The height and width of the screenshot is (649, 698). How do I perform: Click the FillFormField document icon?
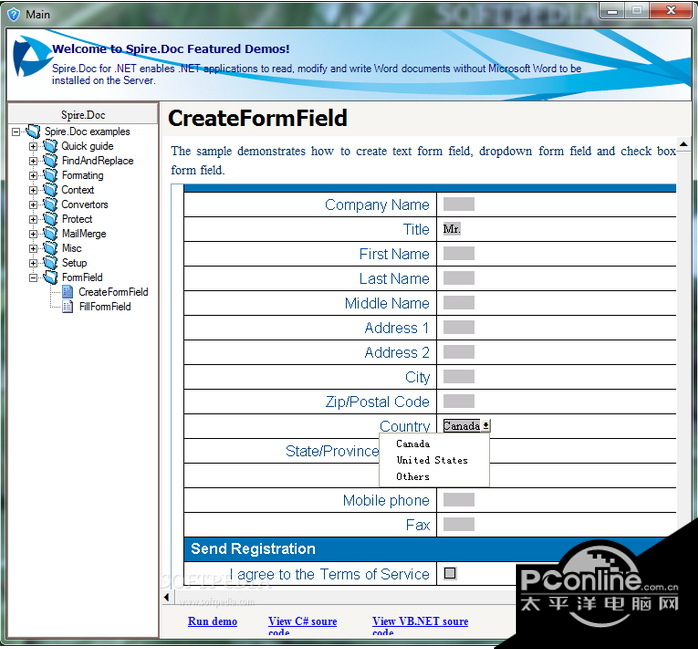click(68, 307)
